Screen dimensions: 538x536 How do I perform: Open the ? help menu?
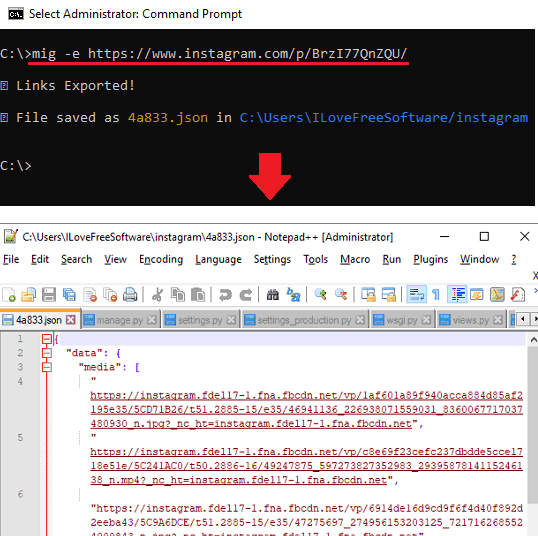click(514, 259)
